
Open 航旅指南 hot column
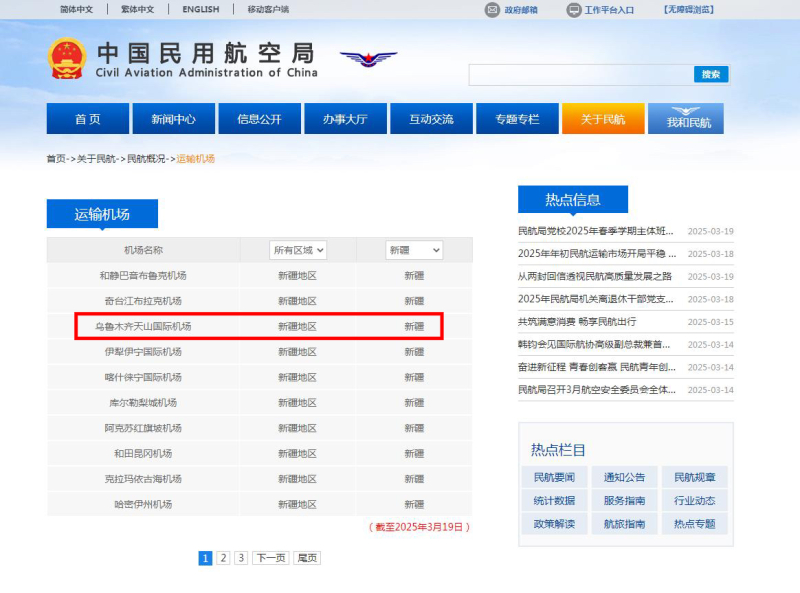pyautogui.click(x=624, y=524)
